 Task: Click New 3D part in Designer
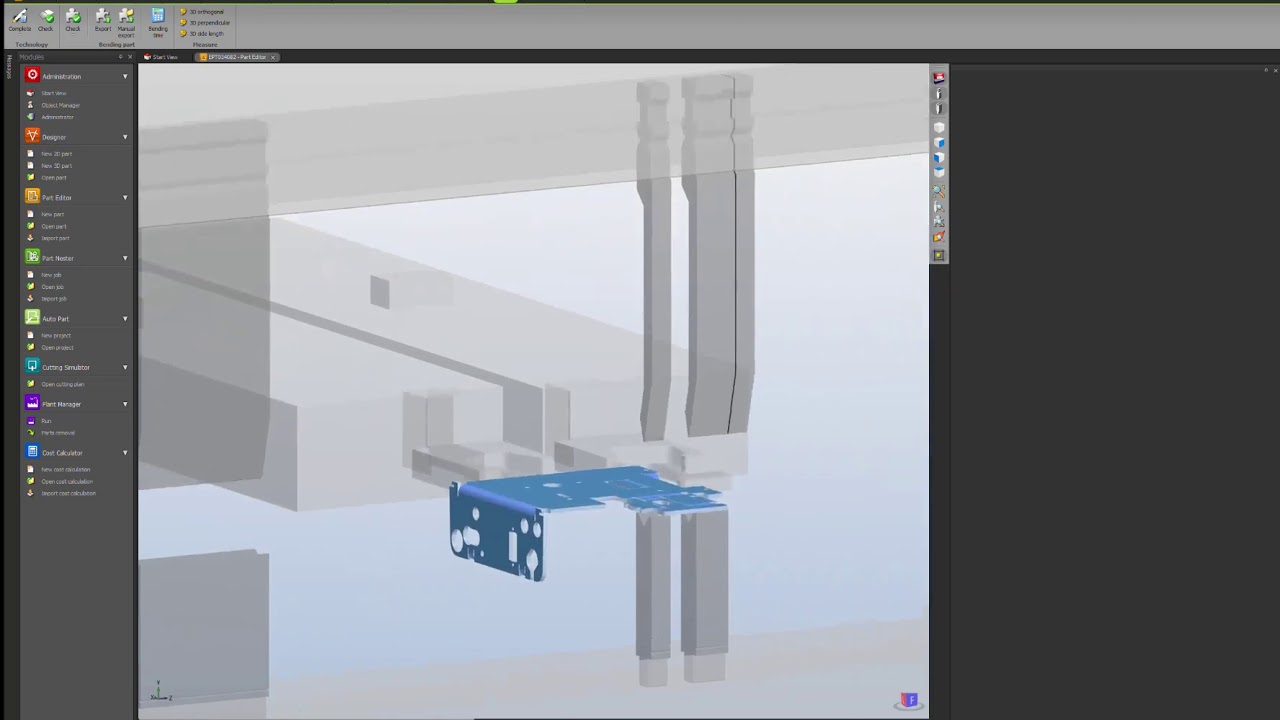tap(56, 166)
